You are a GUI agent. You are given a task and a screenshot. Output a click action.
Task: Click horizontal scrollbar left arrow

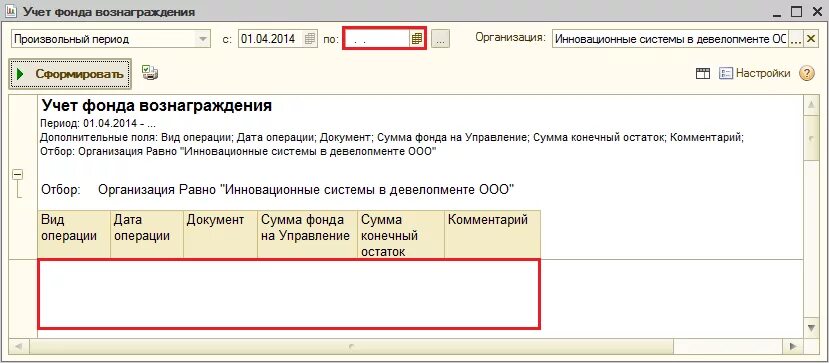(x=19, y=347)
